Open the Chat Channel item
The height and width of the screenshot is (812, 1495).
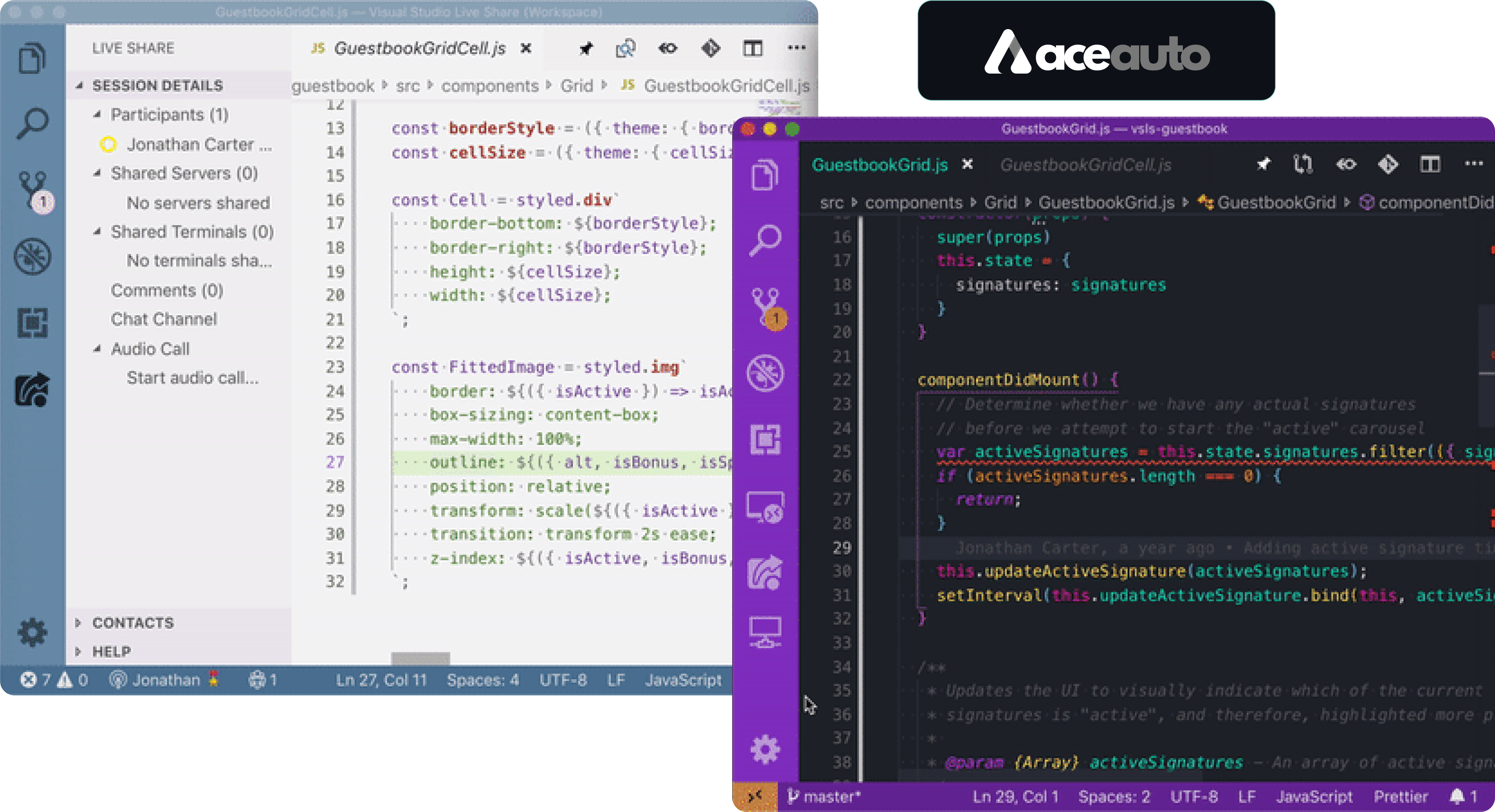(x=164, y=319)
